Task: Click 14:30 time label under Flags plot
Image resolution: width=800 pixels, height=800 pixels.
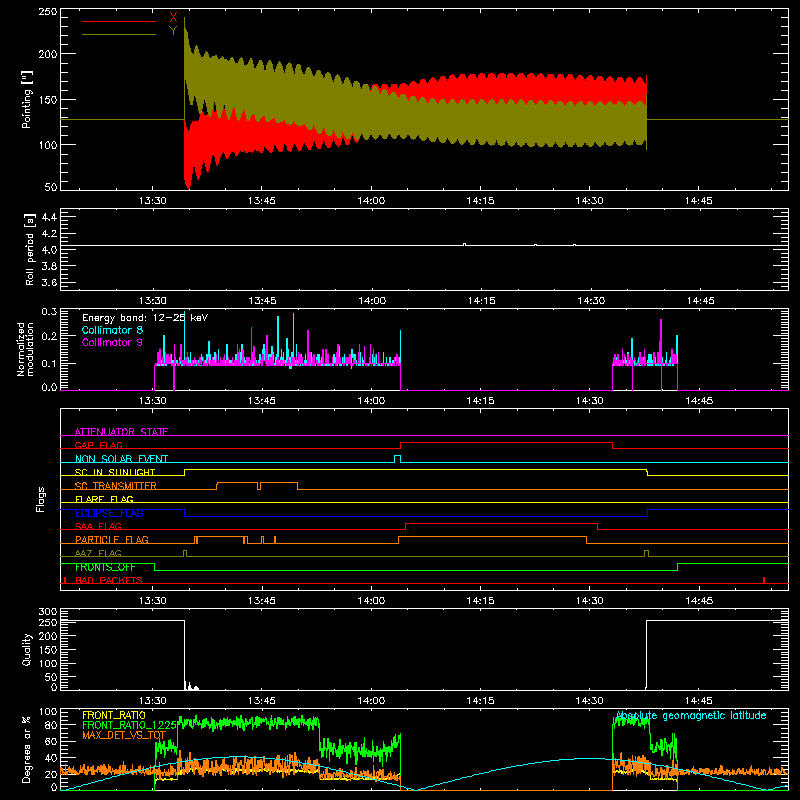Action: (589, 601)
